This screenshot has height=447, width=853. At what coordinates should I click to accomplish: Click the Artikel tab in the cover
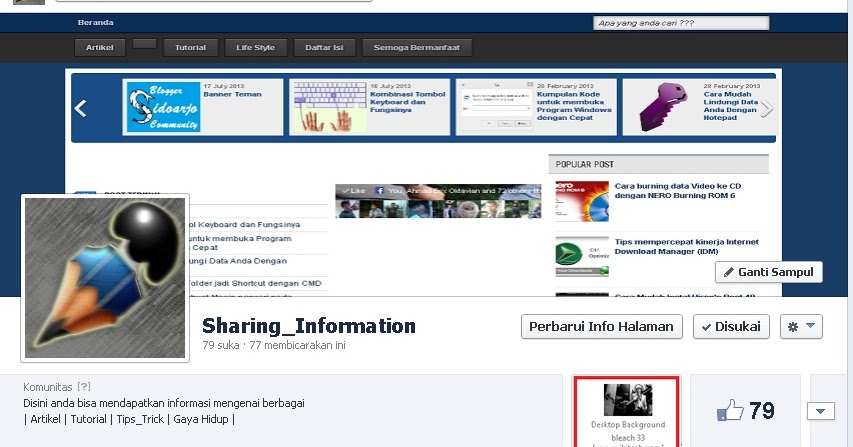tap(100, 47)
